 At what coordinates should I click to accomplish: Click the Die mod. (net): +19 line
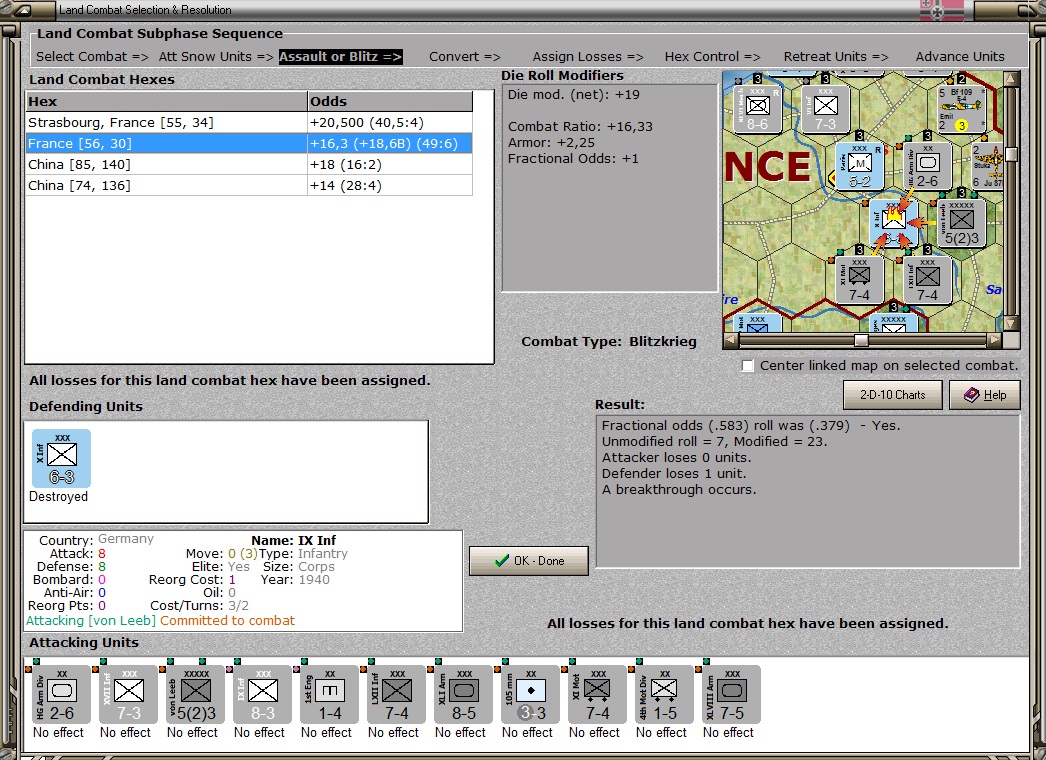(x=574, y=95)
